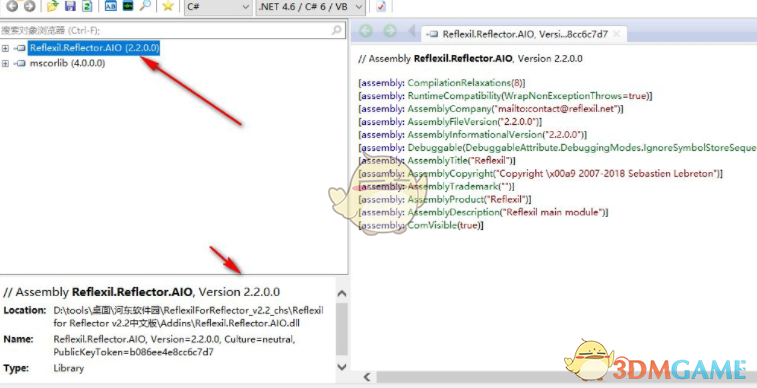
Task: Open the C# language dropdown
Action: 218,7
